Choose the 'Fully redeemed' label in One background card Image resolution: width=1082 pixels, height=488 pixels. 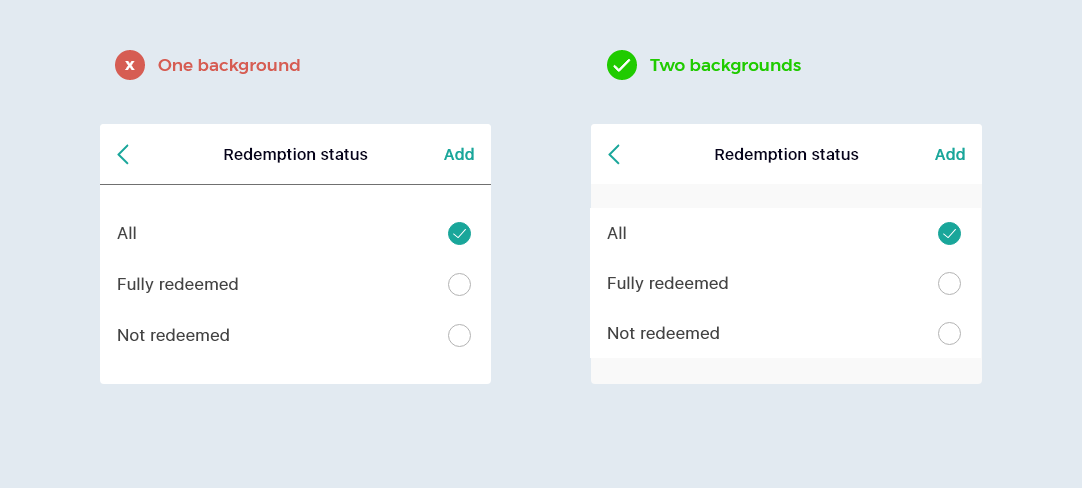tap(178, 284)
